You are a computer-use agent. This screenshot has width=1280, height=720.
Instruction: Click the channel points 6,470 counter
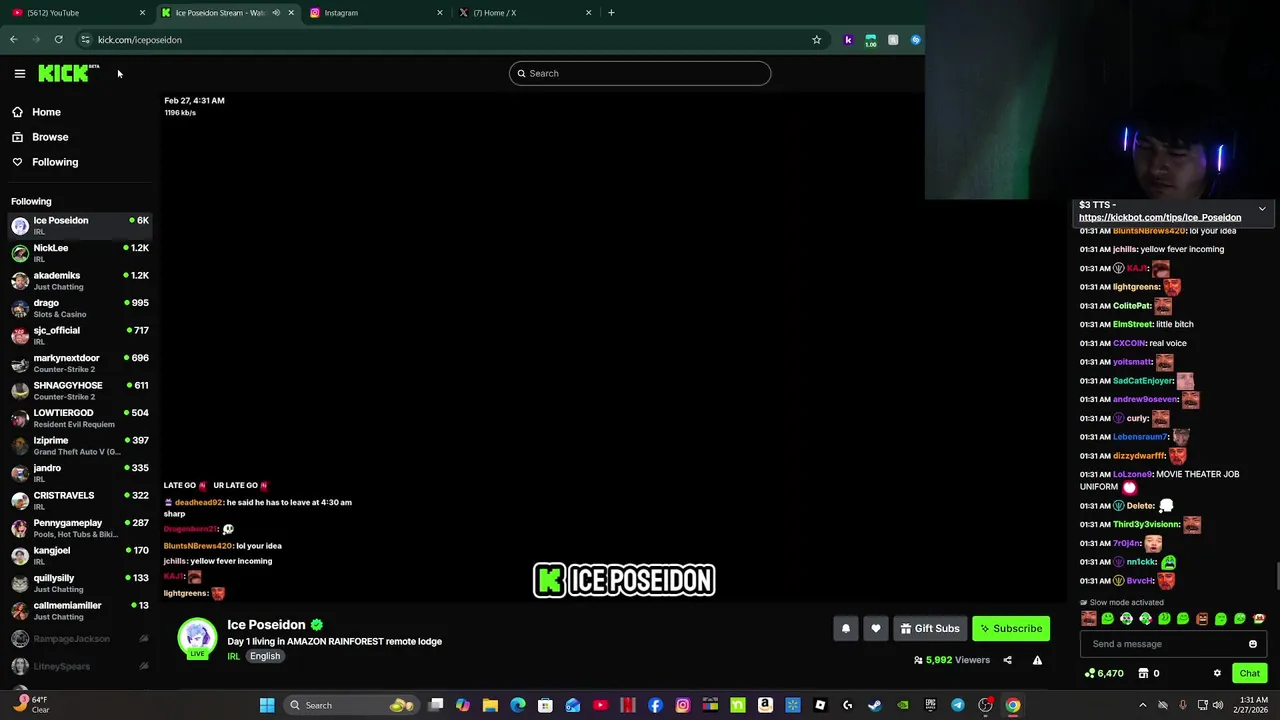(x=1104, y=673)
